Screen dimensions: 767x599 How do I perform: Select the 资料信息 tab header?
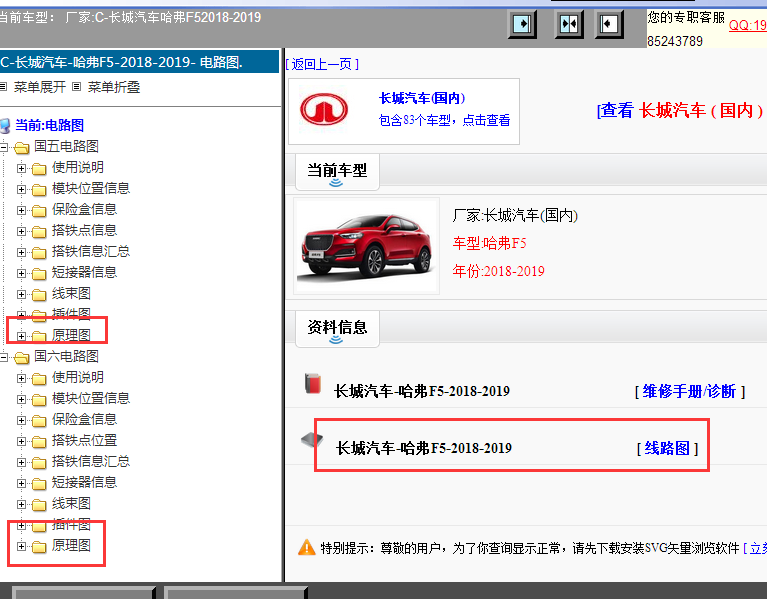[x=337, y=328]
